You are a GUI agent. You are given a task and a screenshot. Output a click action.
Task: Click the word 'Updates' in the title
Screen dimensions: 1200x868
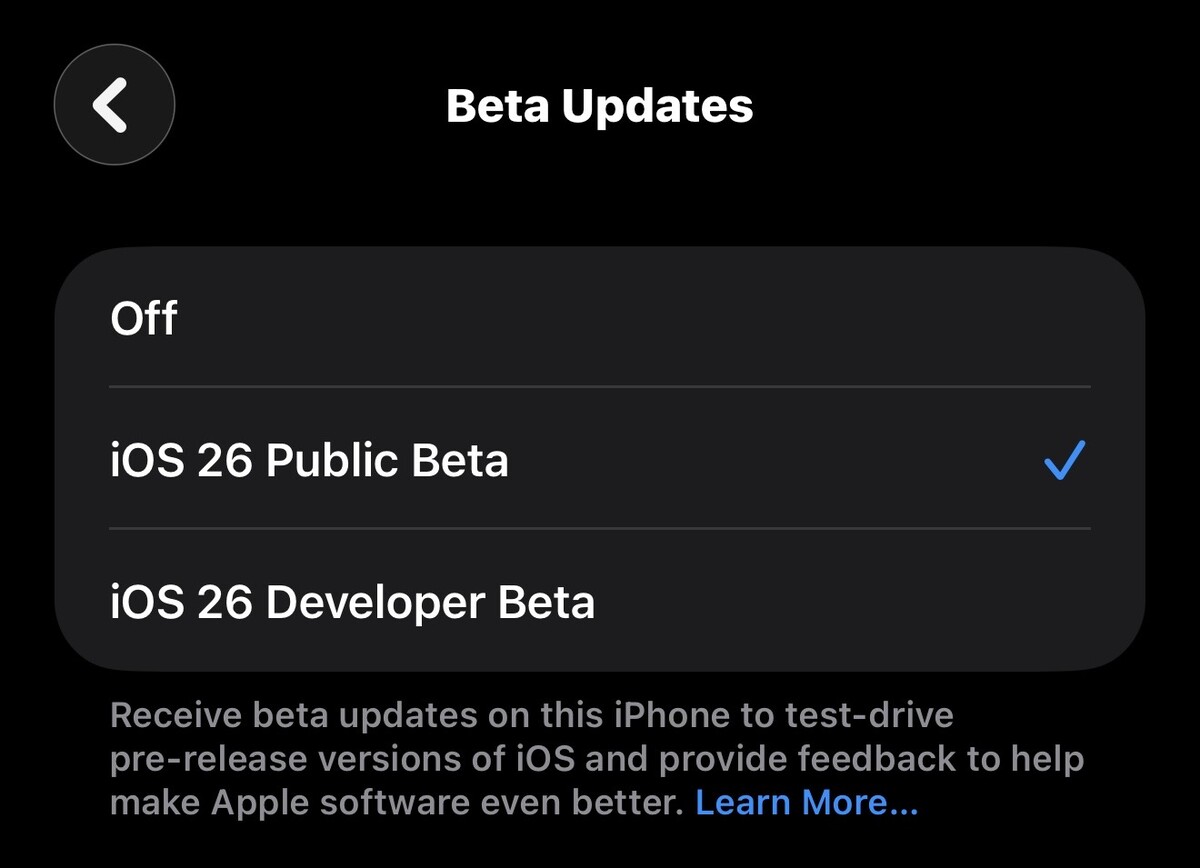click(x=657, y=106)
